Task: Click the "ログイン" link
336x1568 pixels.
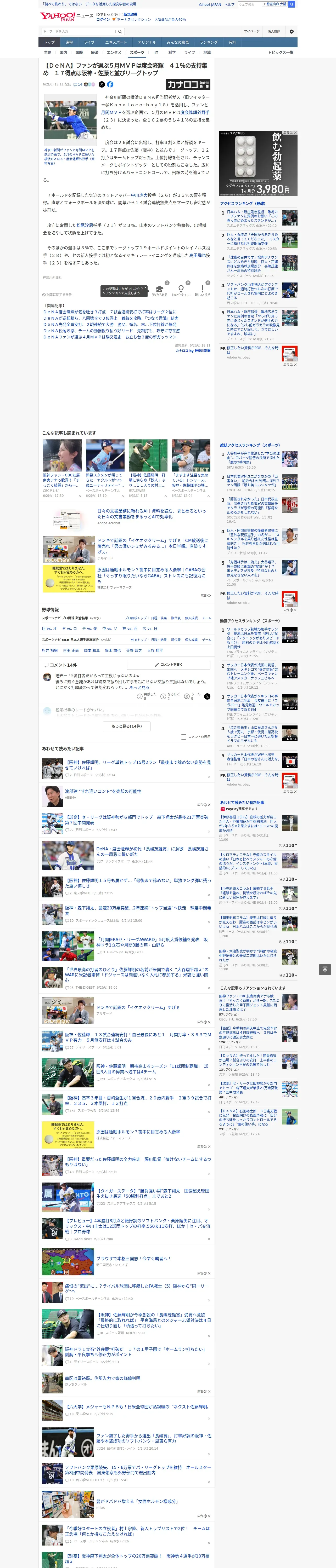Action: 103,20
